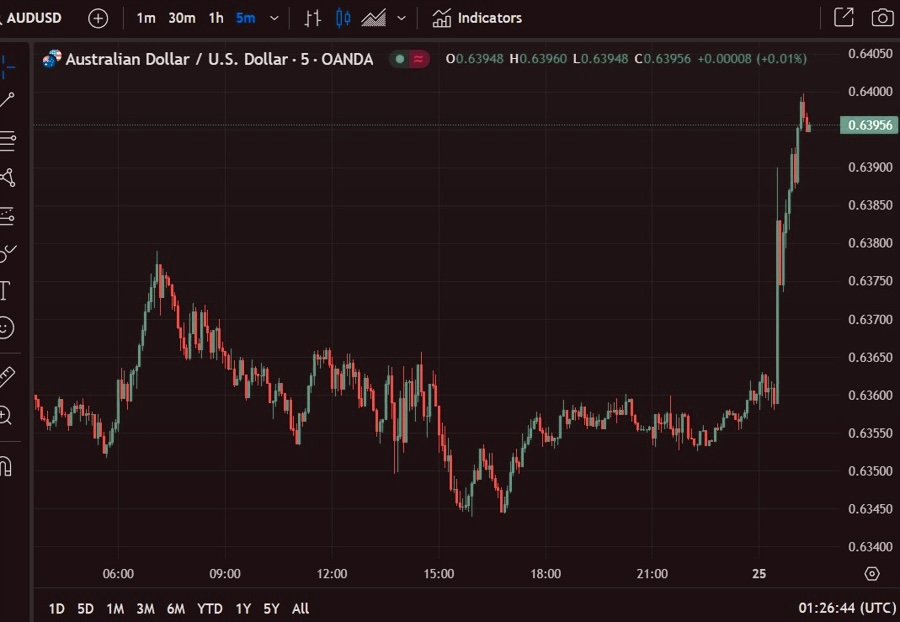Select the trend line drawing tool
900x622 pixels.
[x=7, y=99]
